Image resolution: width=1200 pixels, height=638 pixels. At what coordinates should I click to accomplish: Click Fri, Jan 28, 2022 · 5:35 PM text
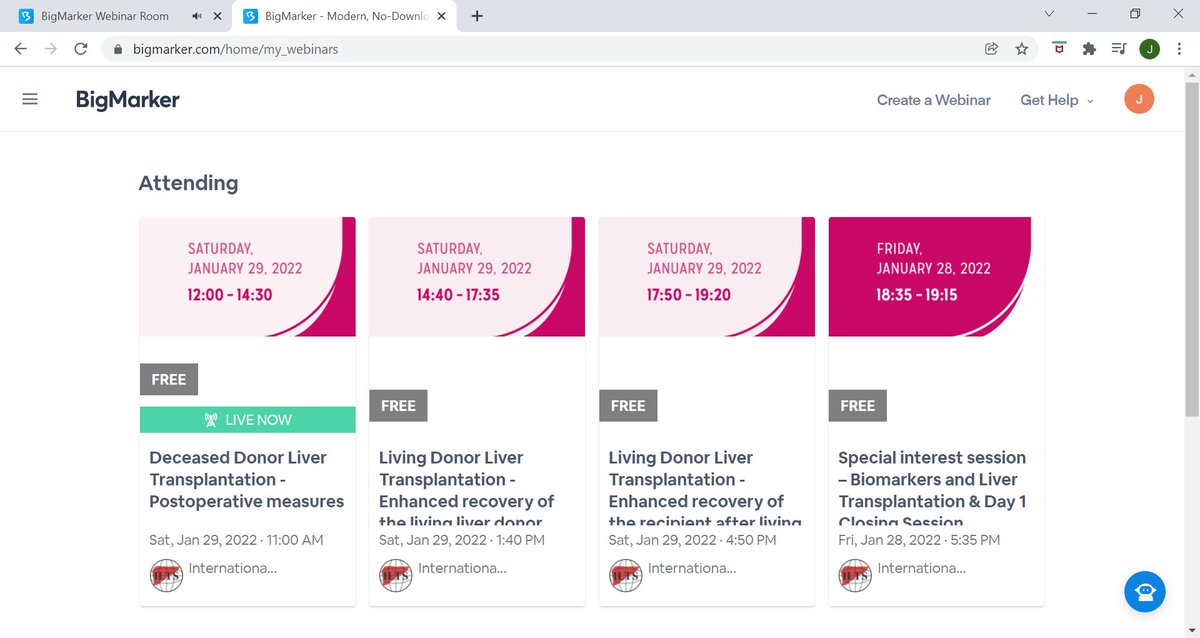[919, 540]
